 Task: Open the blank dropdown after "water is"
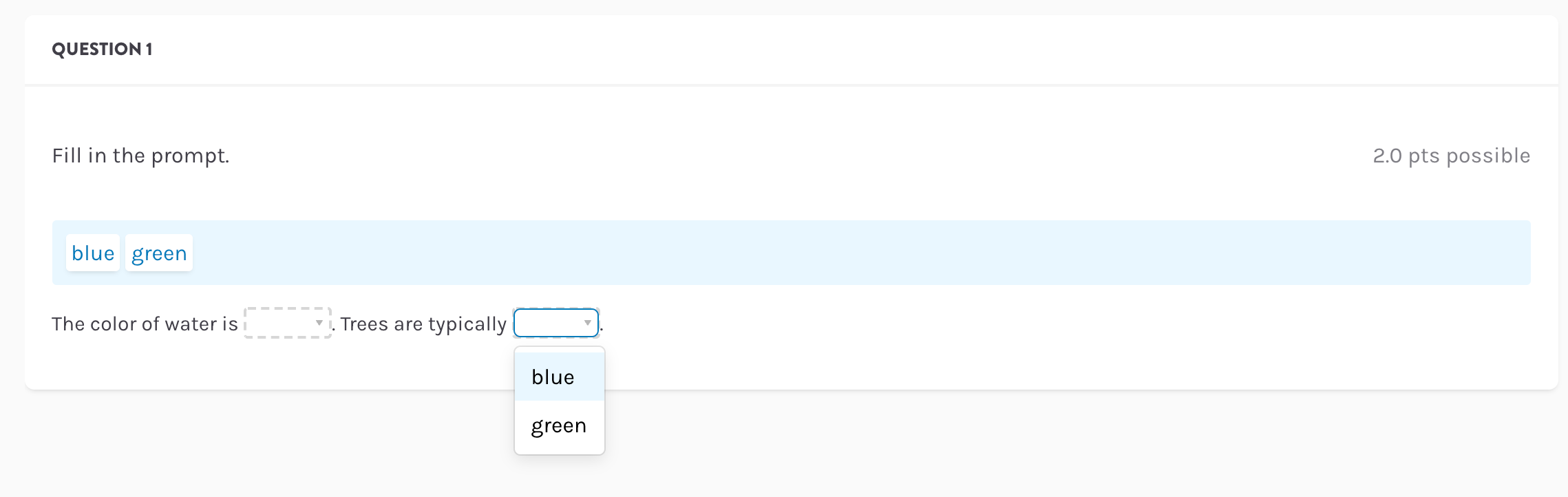pyautogui.click(x=282, y=323)
